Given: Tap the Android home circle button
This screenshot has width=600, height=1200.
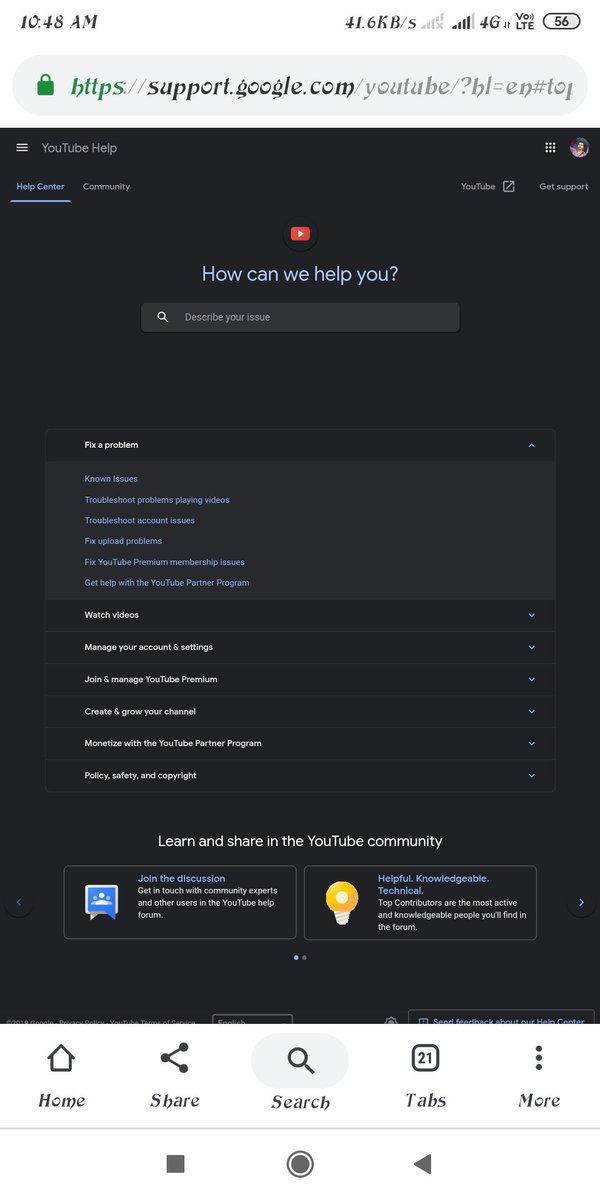Looking at the screenshot, I should (x=300, y=1163).
